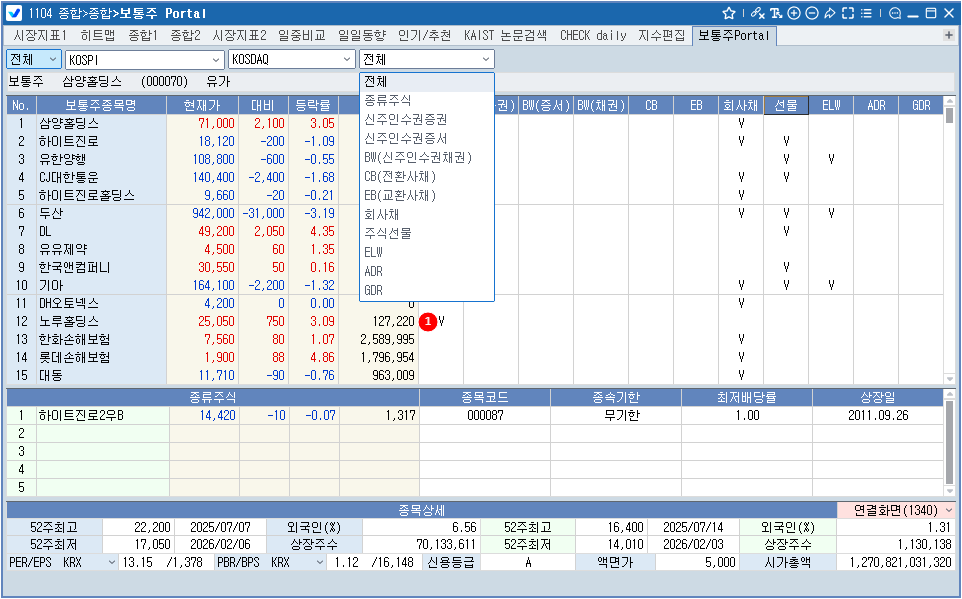962x599 pixels.
Task: Zoom out with the minus circle icon
Action: [x=811, y=13]
